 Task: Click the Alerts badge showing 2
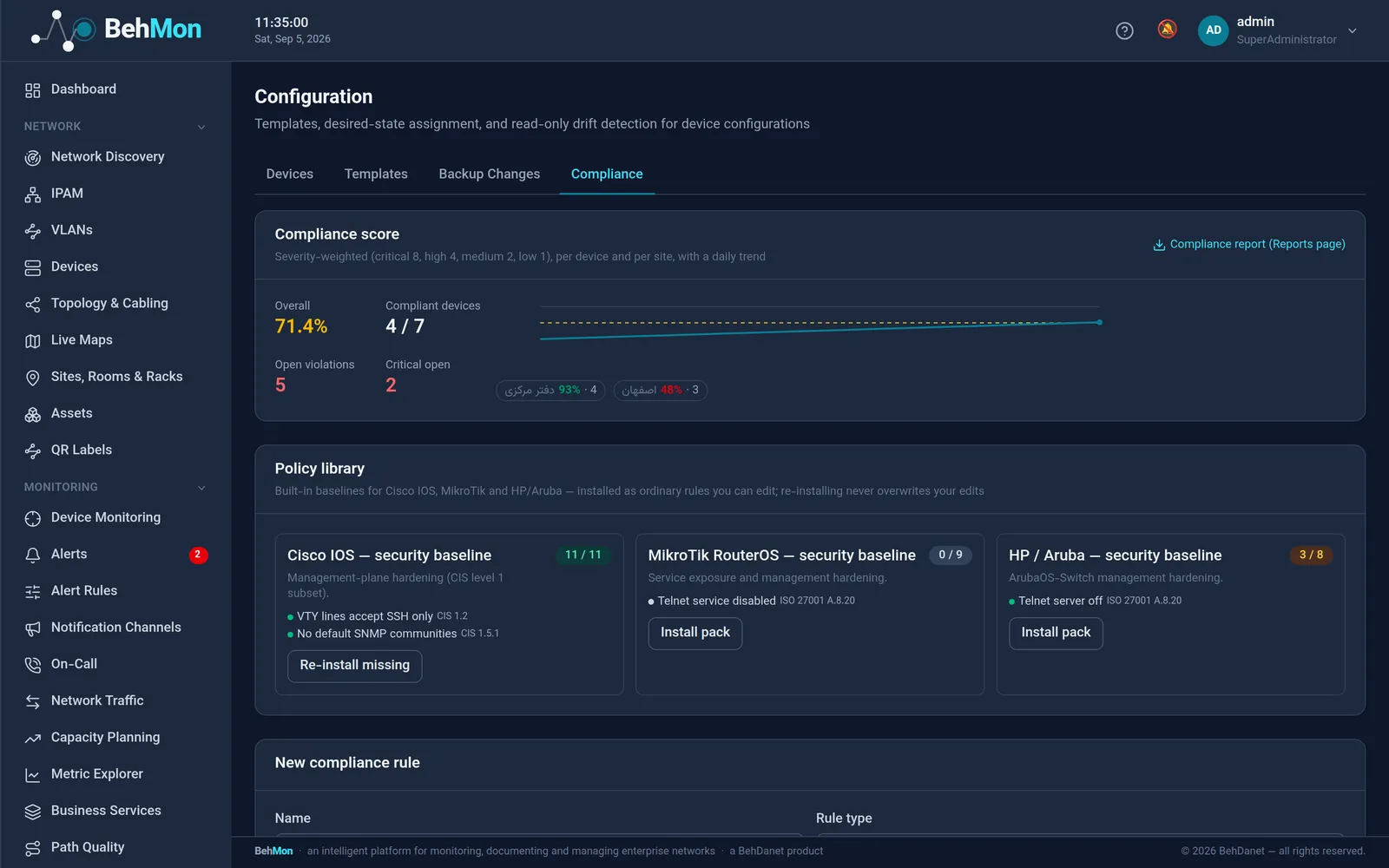pyautogui.click(x=198, y=555)
